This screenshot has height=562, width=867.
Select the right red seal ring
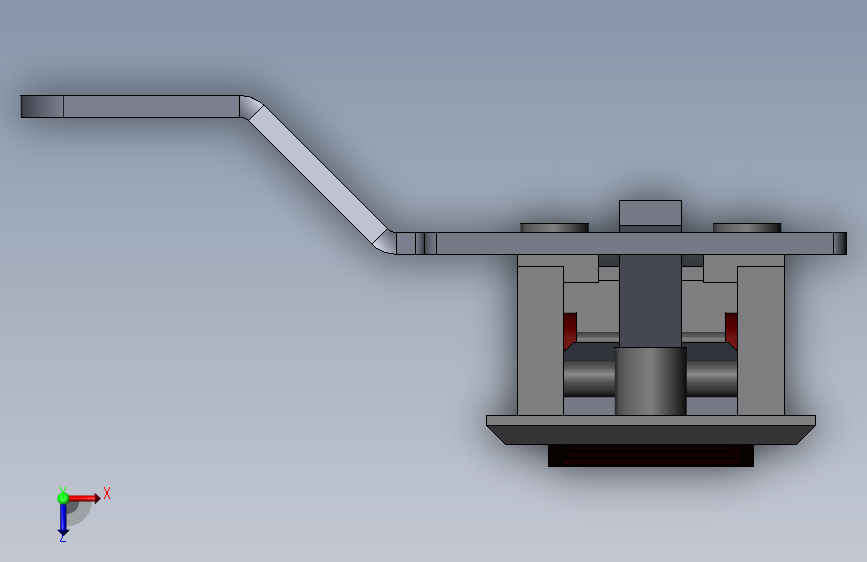[731, 331]
